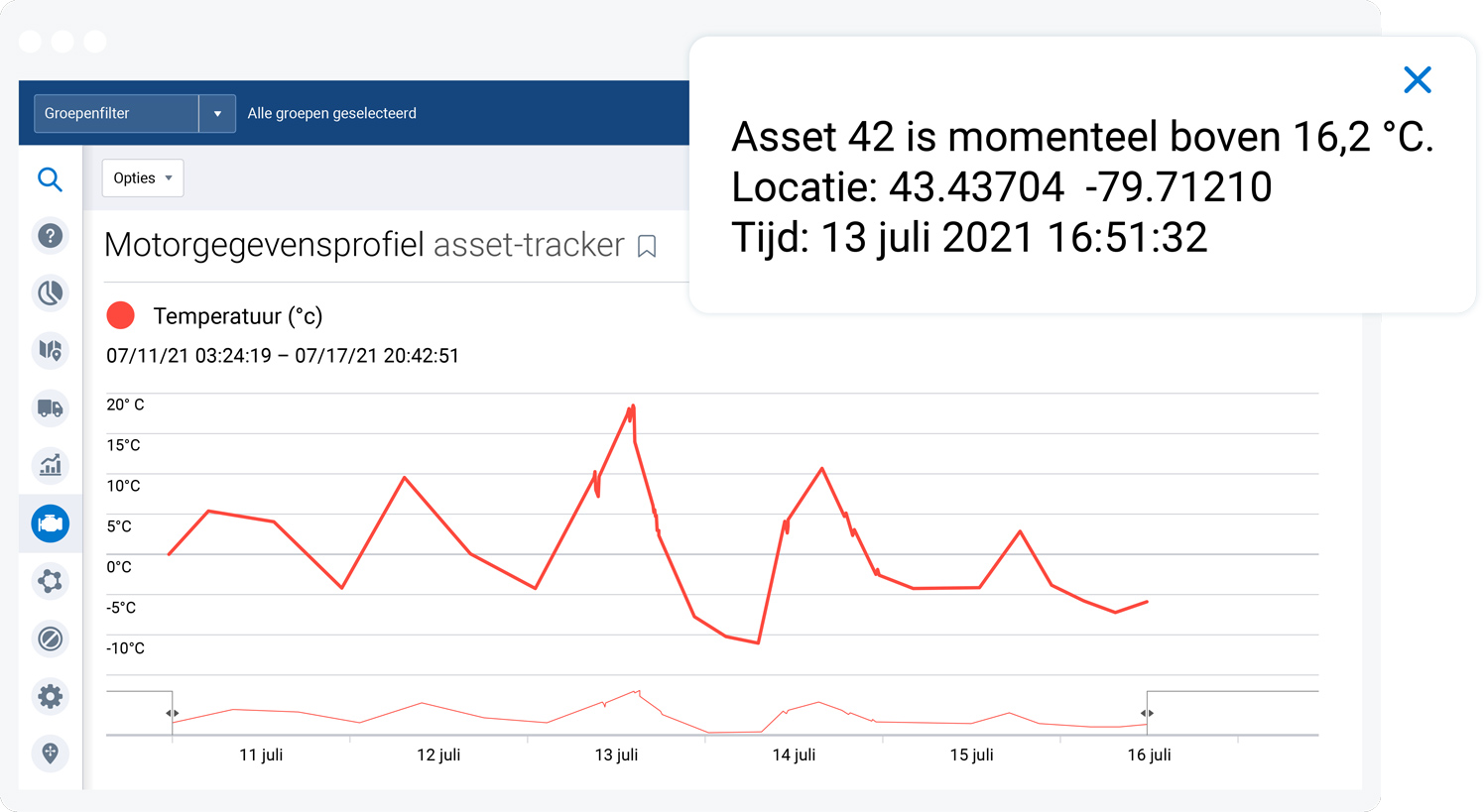Screen dimensions: 1484x812
Task: Click the 'Motorgegevensprofiel asset-tracker' heading
Action: 364,245
